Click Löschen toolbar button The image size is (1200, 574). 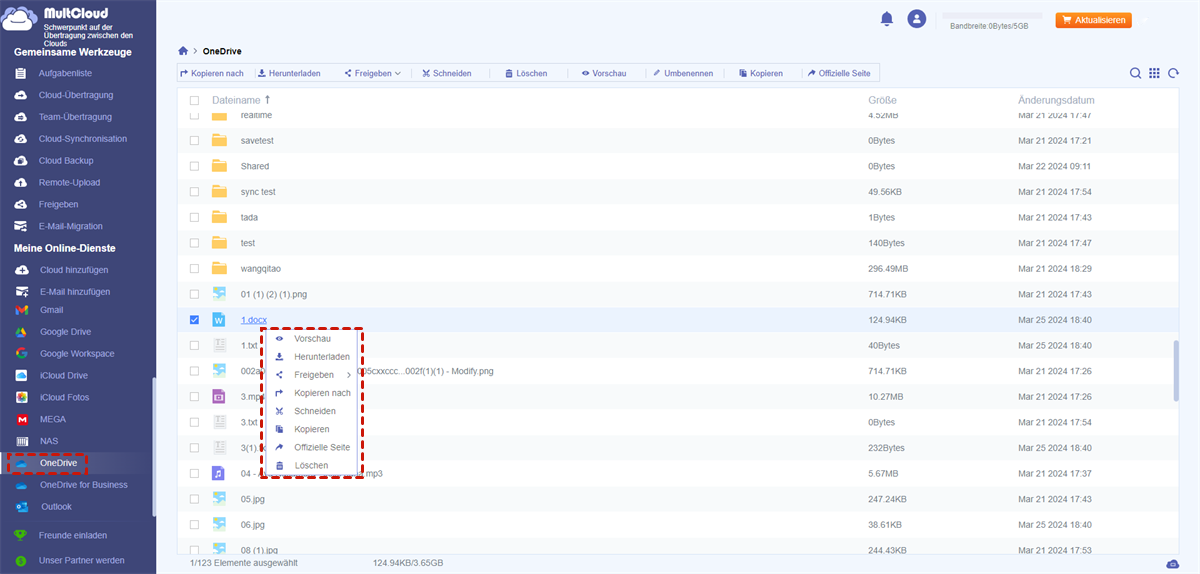point(526,73)
